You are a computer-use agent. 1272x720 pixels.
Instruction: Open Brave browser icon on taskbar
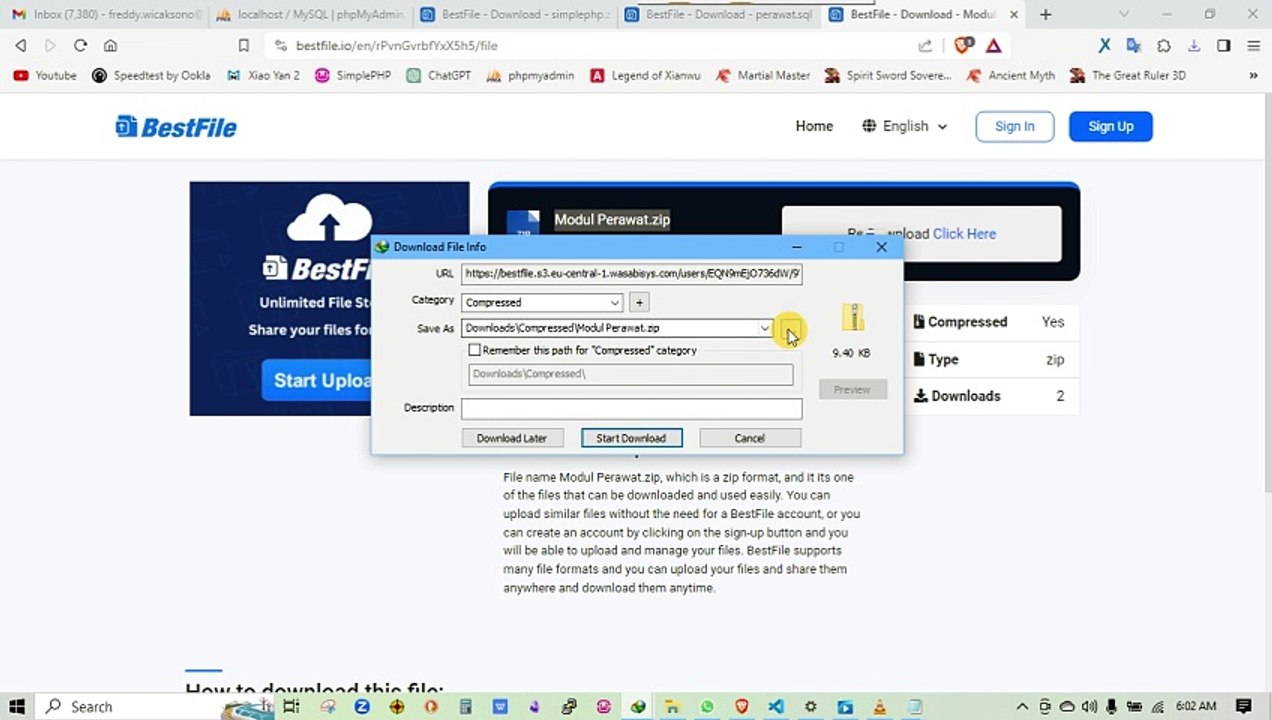[x=742, y=706]
